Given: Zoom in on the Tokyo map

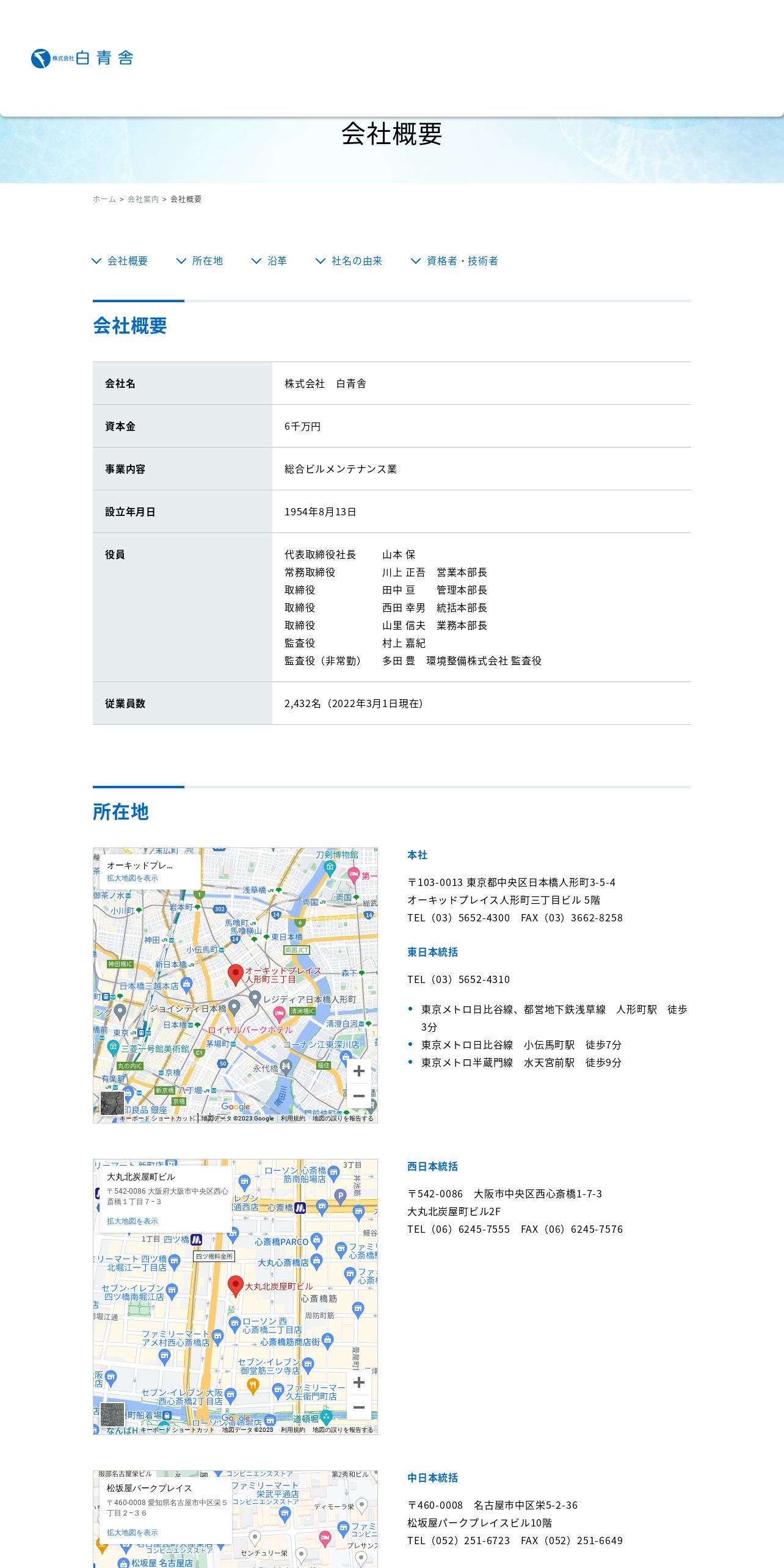Looking at the screenshot, I should point(359,1071).
